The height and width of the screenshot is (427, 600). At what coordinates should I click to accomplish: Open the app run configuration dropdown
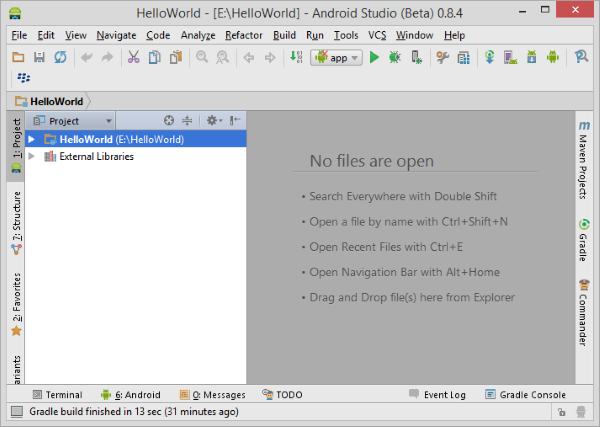[x=336, y=58]
